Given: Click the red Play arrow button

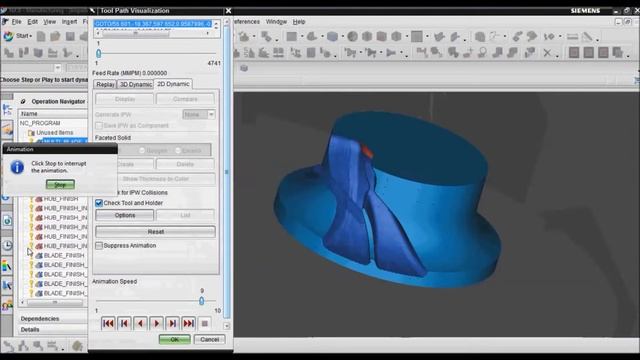Looking at the screenshot, I should (x=156, y=324).
